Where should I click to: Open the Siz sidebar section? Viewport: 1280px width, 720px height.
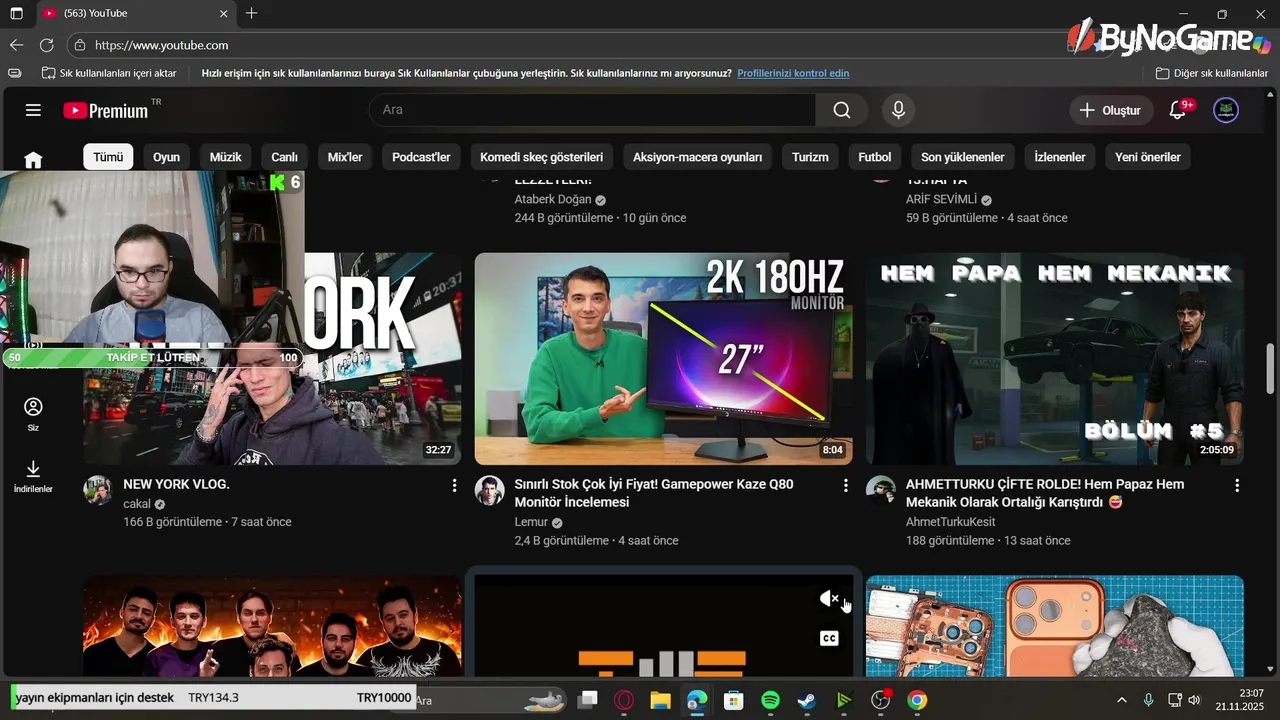[x=33, y=414]
